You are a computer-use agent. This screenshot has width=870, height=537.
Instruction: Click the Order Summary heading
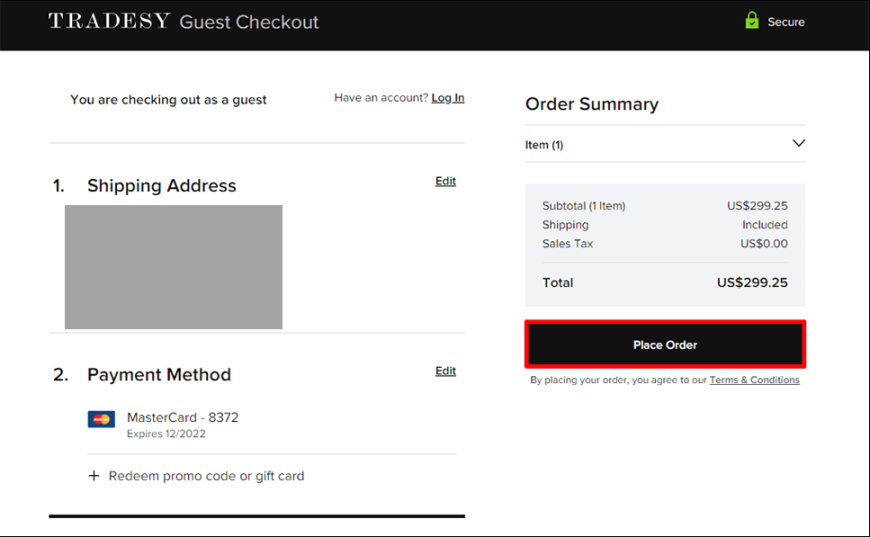coord(591,104)
